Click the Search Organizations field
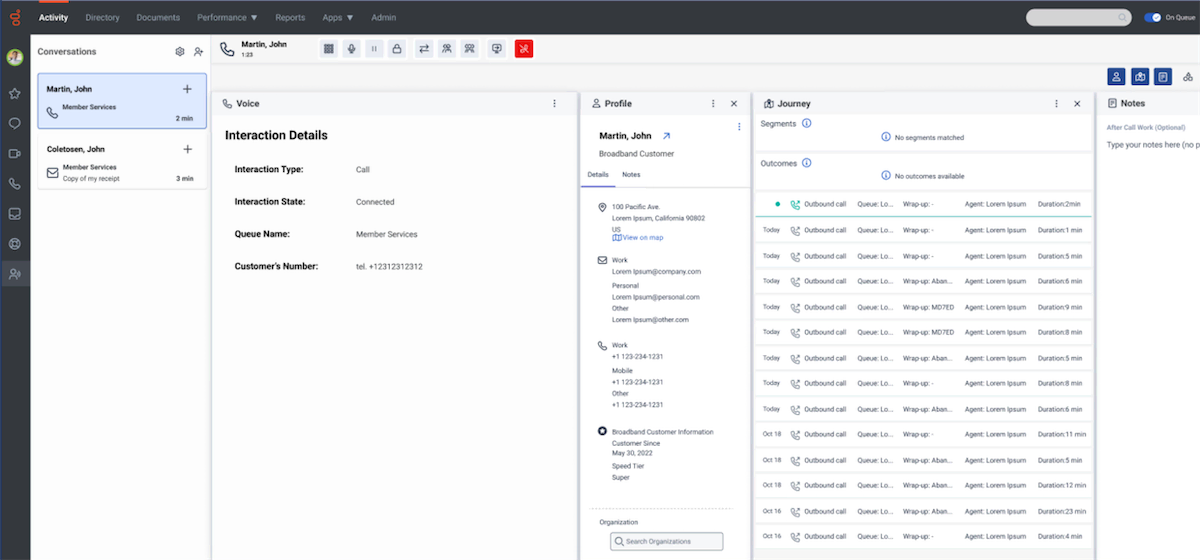This screenshot has height=560, width=1200. click(x=666, y=541)
